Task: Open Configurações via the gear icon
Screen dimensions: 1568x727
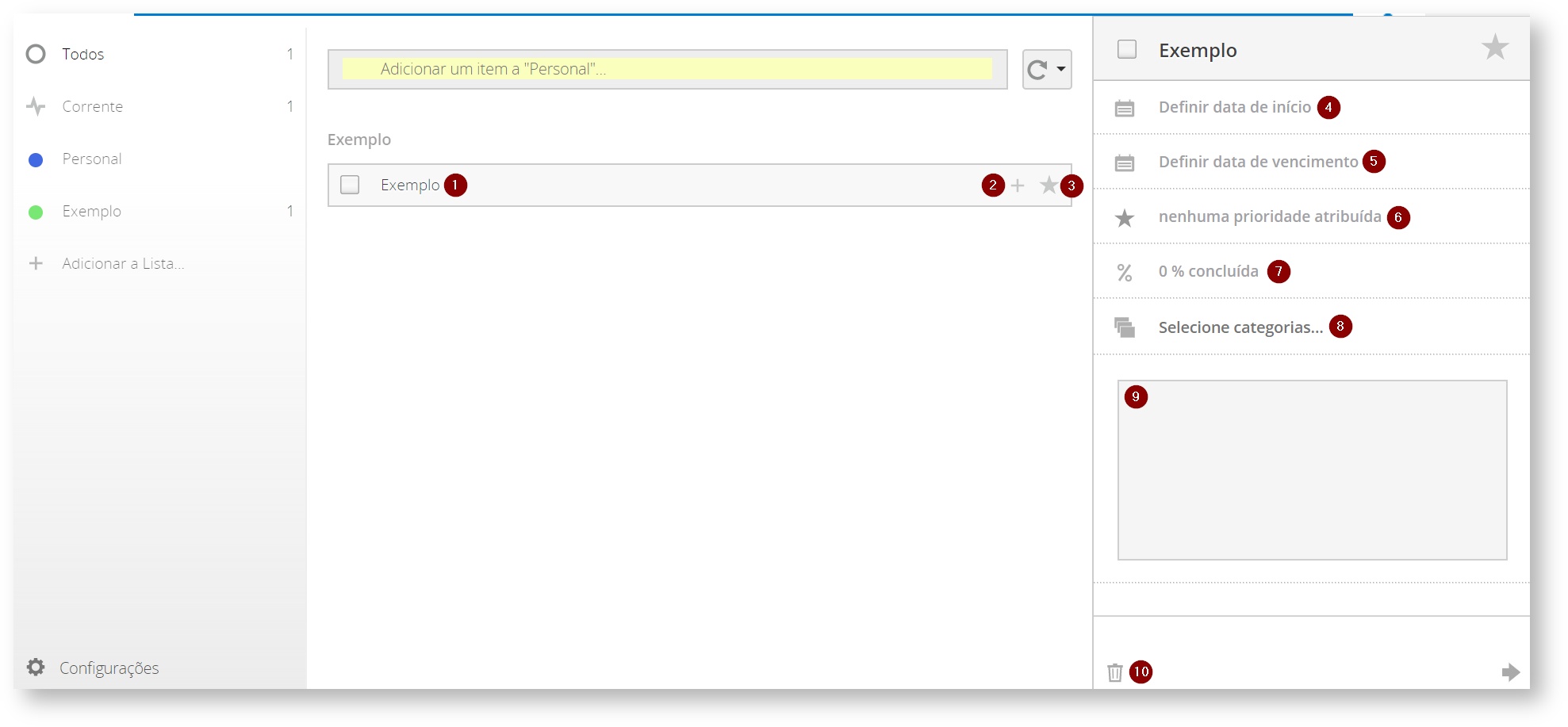Action: [36, 668]
